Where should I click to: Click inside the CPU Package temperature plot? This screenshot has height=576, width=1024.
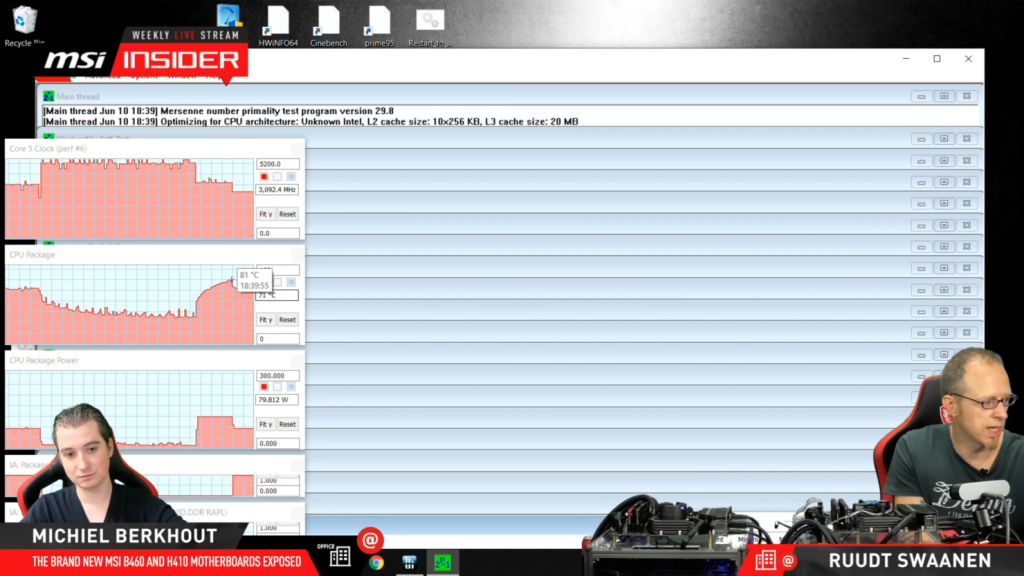[129, 304]
